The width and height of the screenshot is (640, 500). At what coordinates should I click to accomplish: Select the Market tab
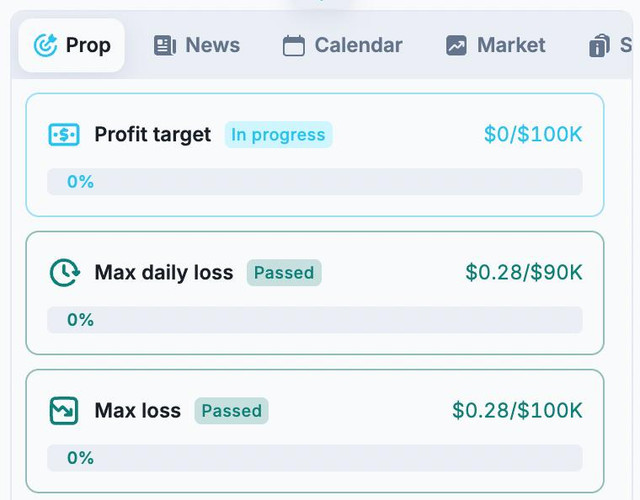[x=496, y=45]
